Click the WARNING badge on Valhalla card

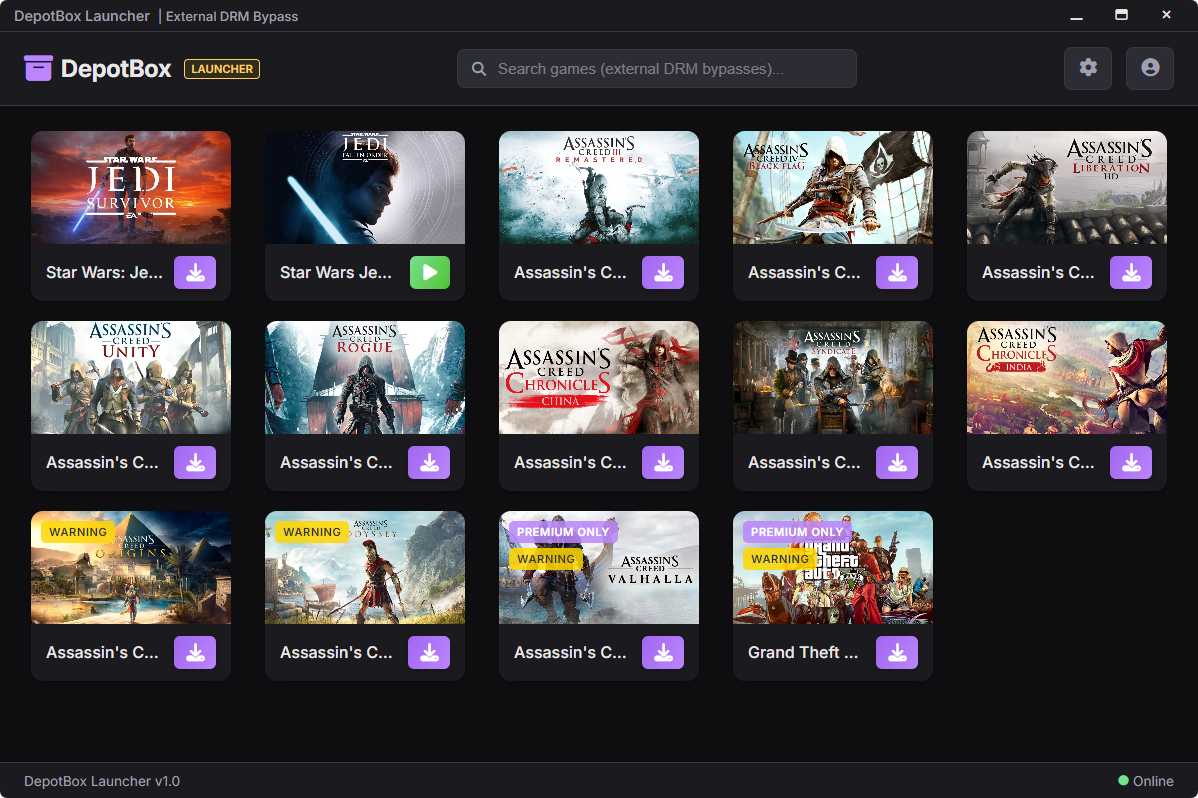click(546, 560)
